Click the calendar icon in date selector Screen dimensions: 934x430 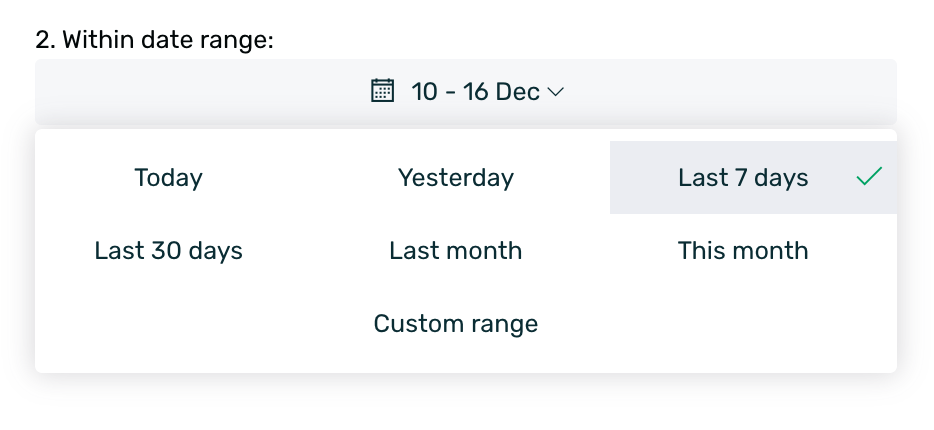click(x=382, y=92)
